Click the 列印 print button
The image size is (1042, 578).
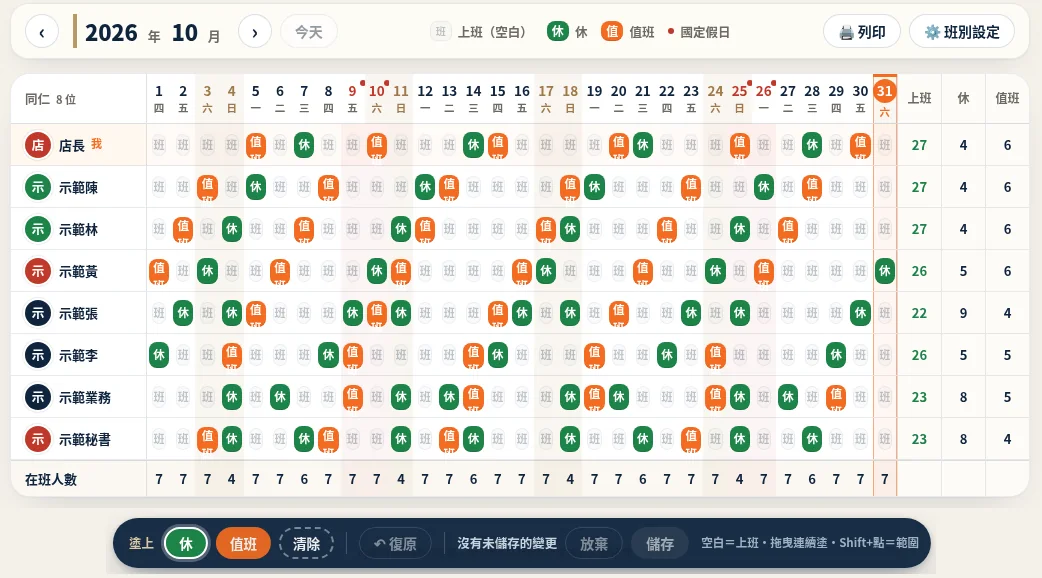pos(862,32)
